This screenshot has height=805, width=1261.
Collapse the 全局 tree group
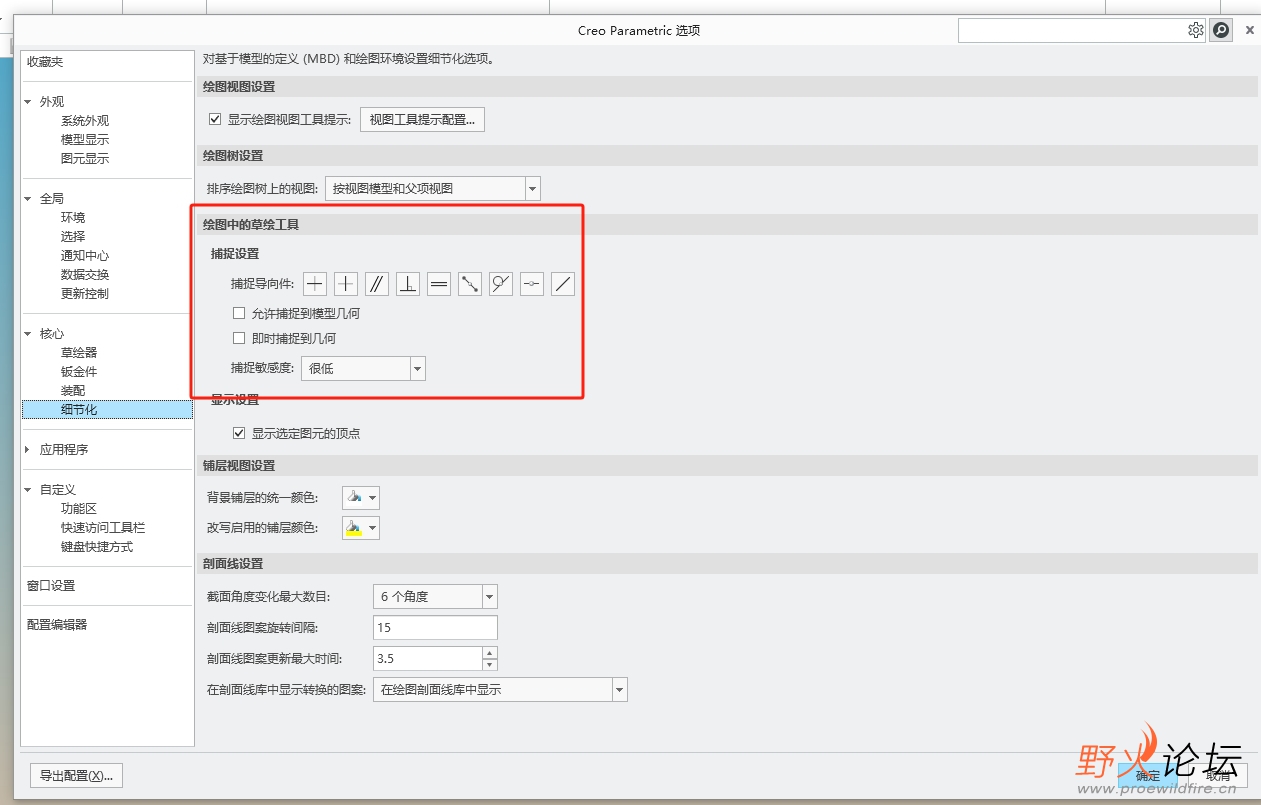(x=29, y=199)
